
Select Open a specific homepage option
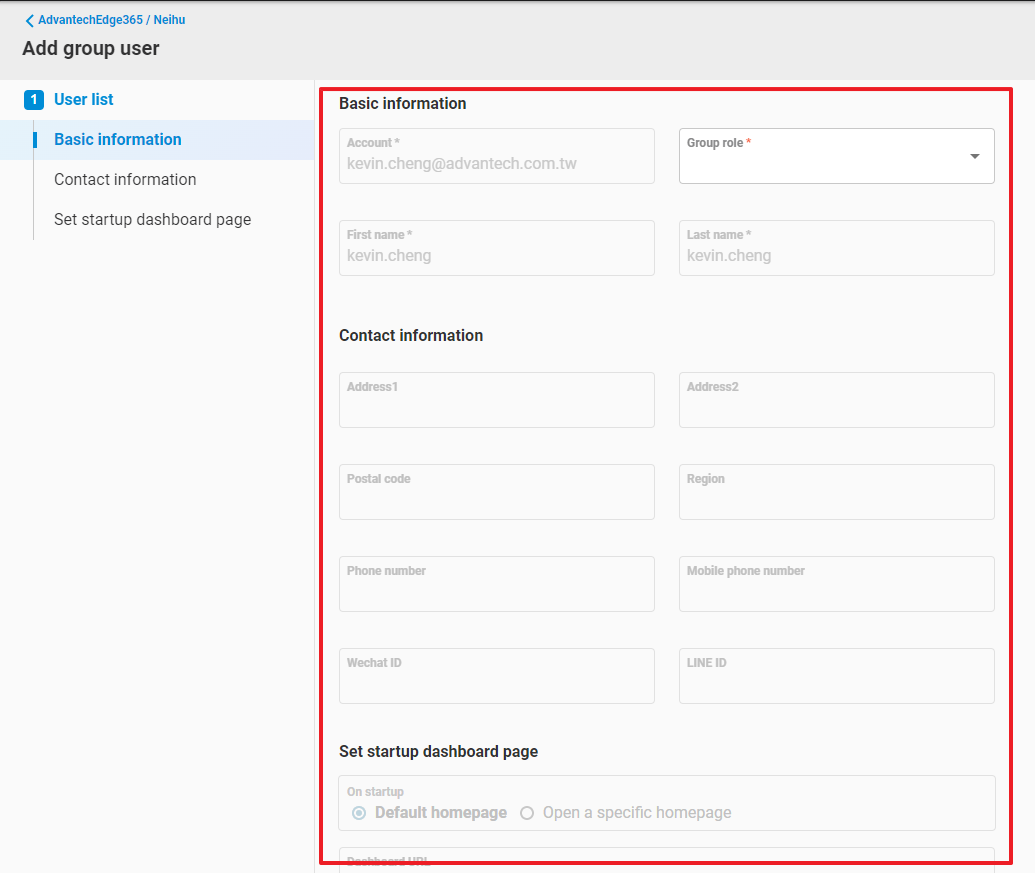(x=527, y=813)
